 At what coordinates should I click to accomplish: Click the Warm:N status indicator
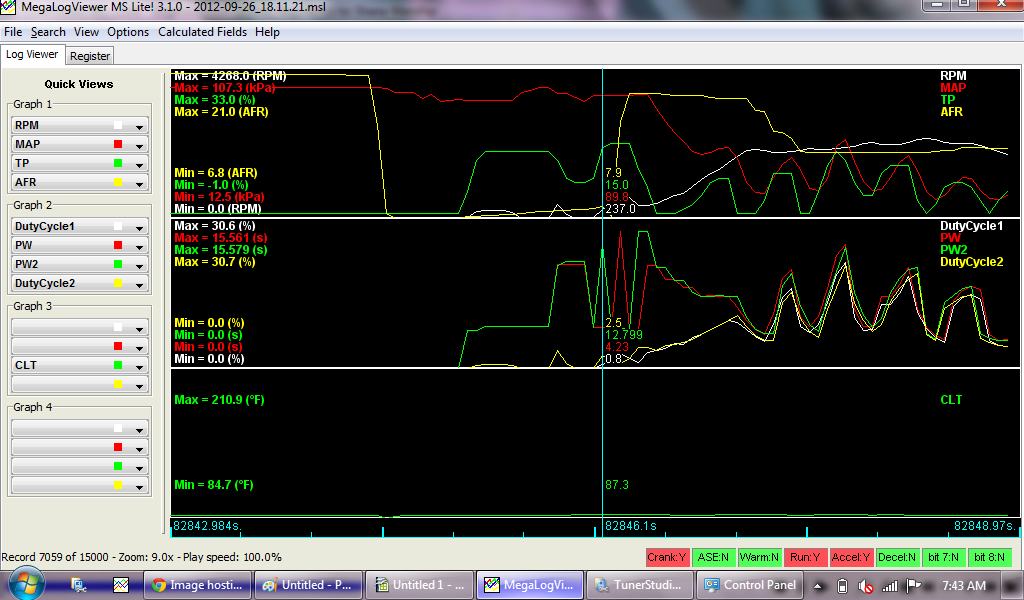[759, 558]
